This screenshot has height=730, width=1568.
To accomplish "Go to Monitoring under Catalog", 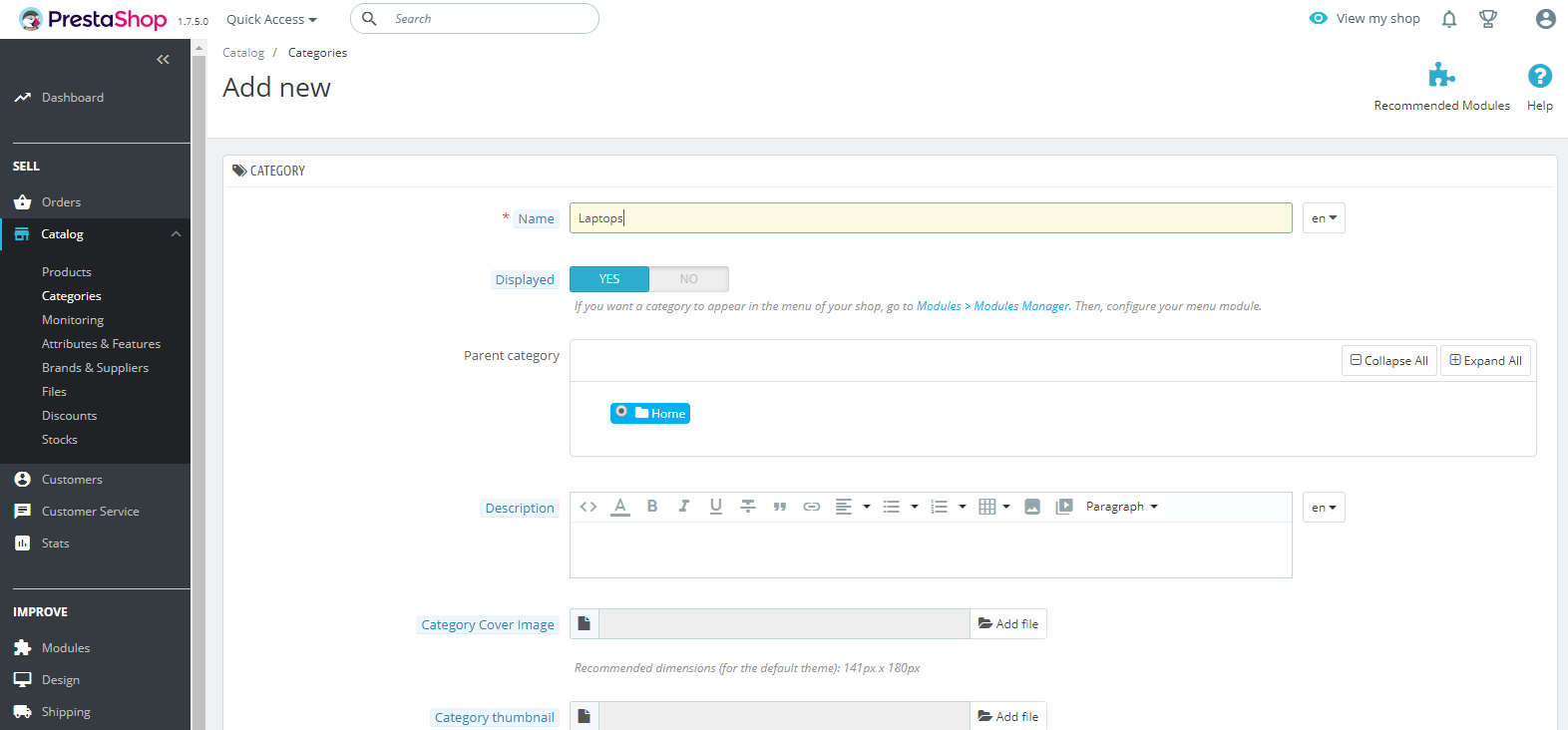I will point(73,320).
